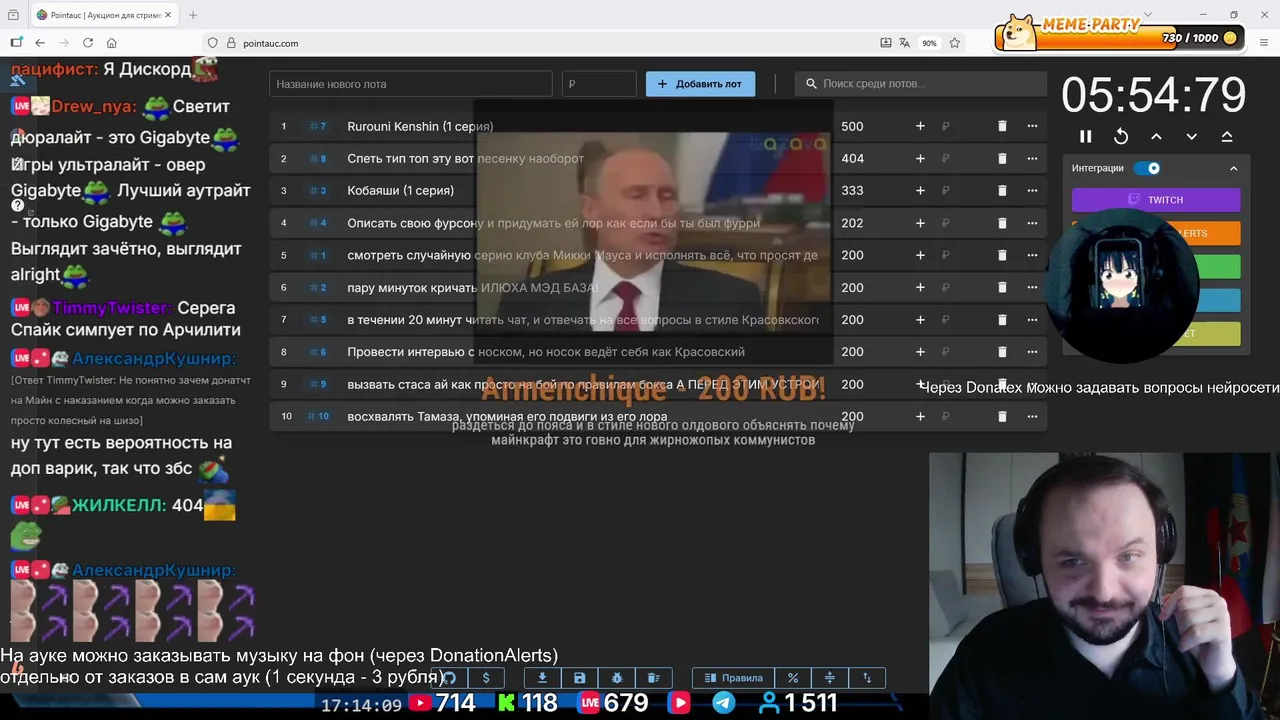Image resolution: width=1280 pixels, height=720 pixels.
Task: Open options for the Микки Мауса lot
Action: [1032, 255]
